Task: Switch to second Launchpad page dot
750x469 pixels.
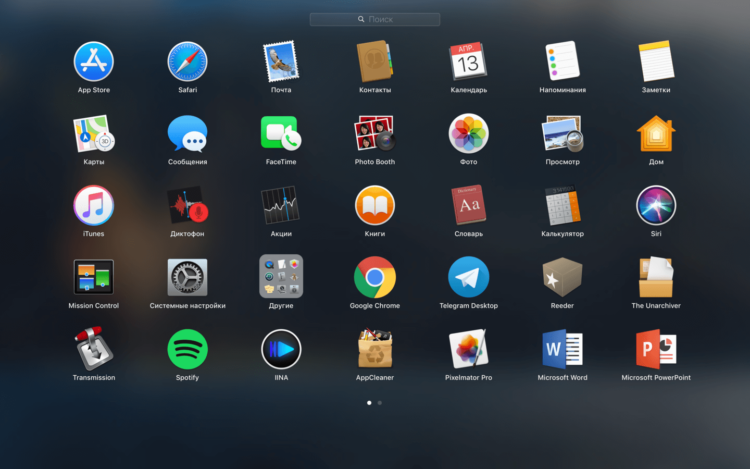Action: coord(380,403)
